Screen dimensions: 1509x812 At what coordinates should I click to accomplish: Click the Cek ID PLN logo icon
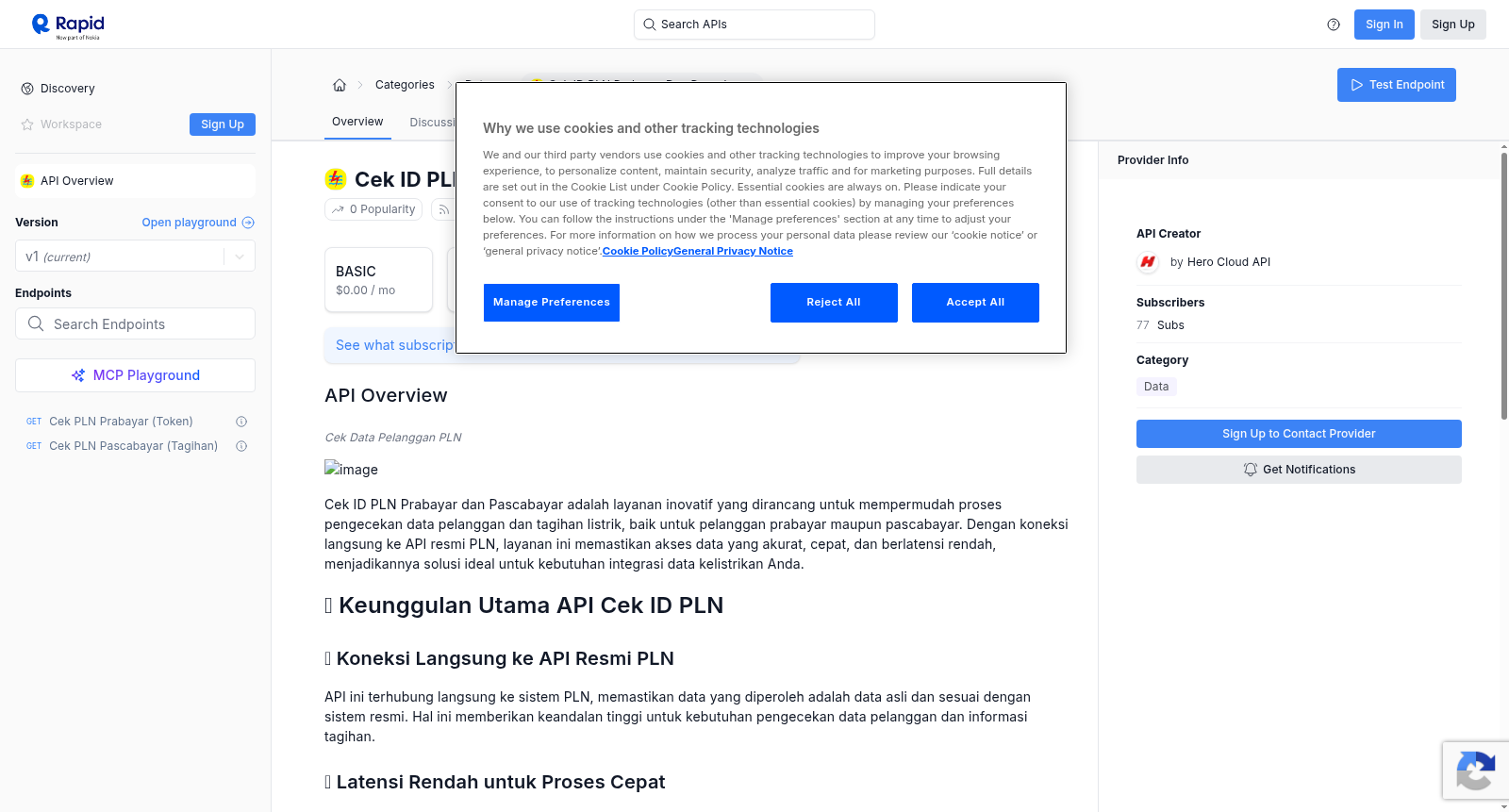point(336,179)
